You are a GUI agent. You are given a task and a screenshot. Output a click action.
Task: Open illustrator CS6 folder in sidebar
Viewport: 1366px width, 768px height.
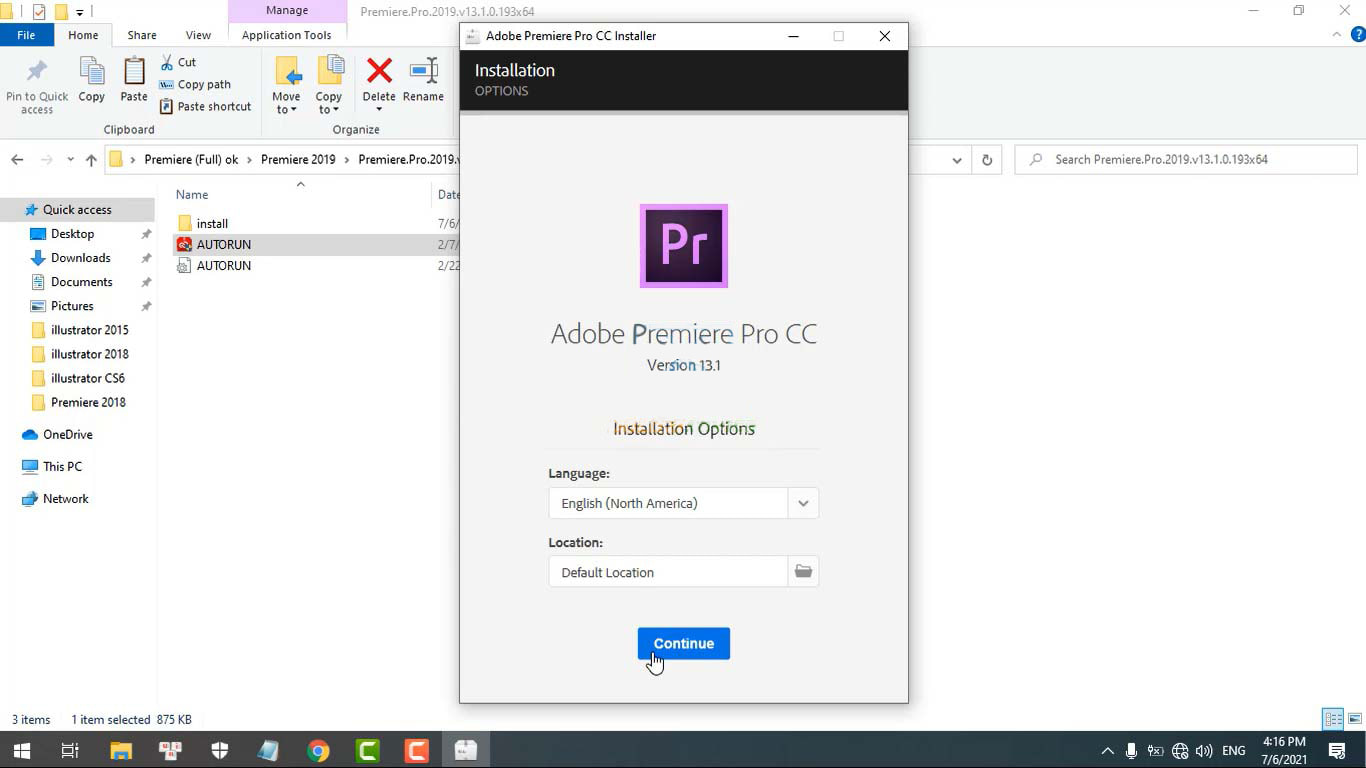click(x=87, y=378)
